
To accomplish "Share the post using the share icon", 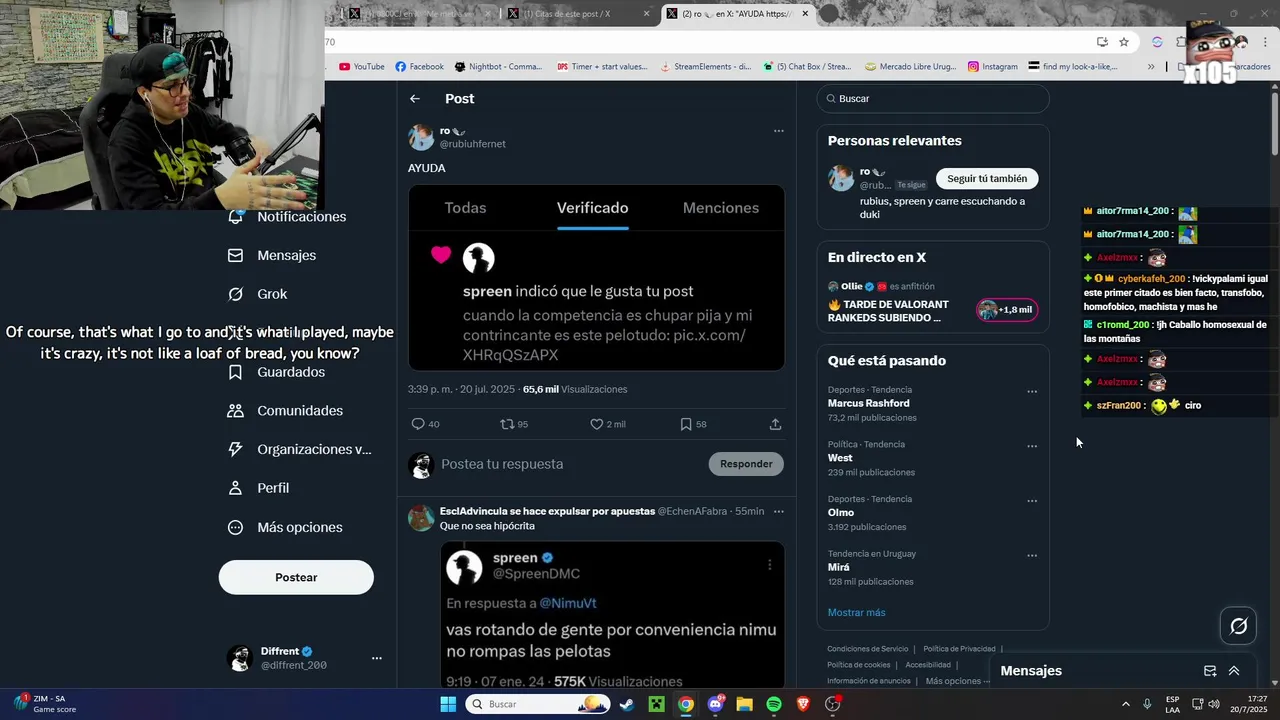I will click(775, 424).
